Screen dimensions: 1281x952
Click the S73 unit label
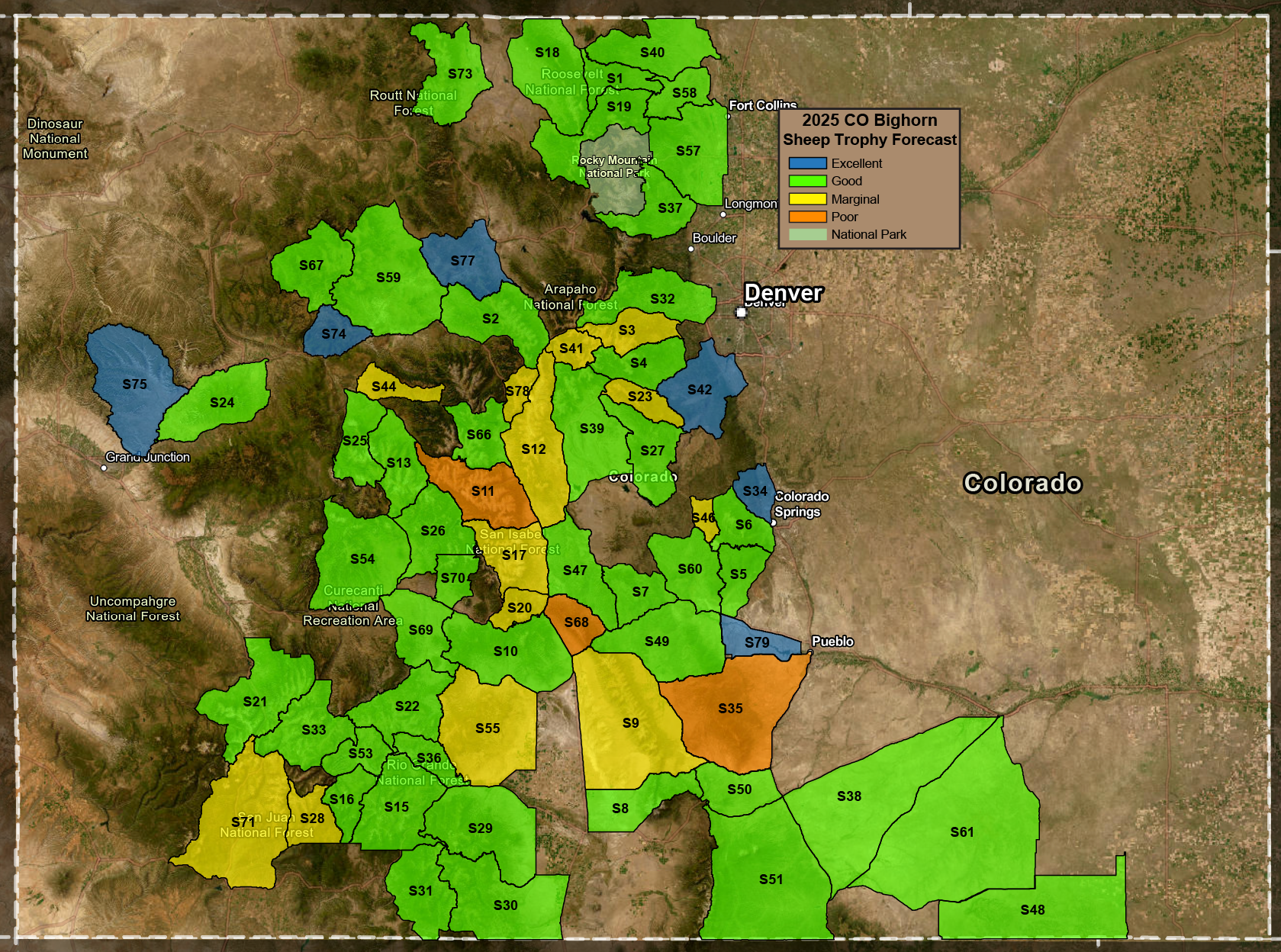459,74
